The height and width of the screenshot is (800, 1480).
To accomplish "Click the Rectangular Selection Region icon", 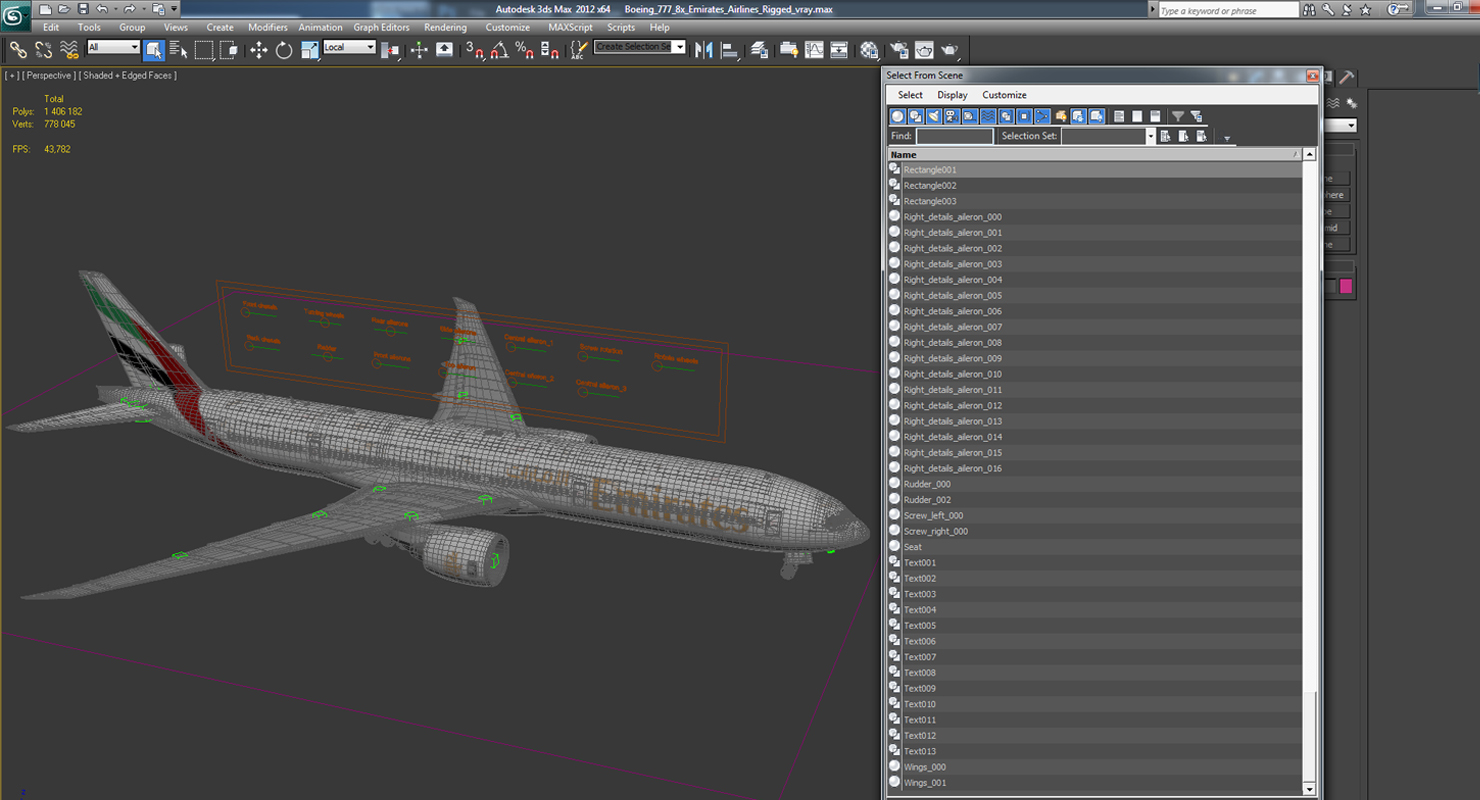I will 204,50.
